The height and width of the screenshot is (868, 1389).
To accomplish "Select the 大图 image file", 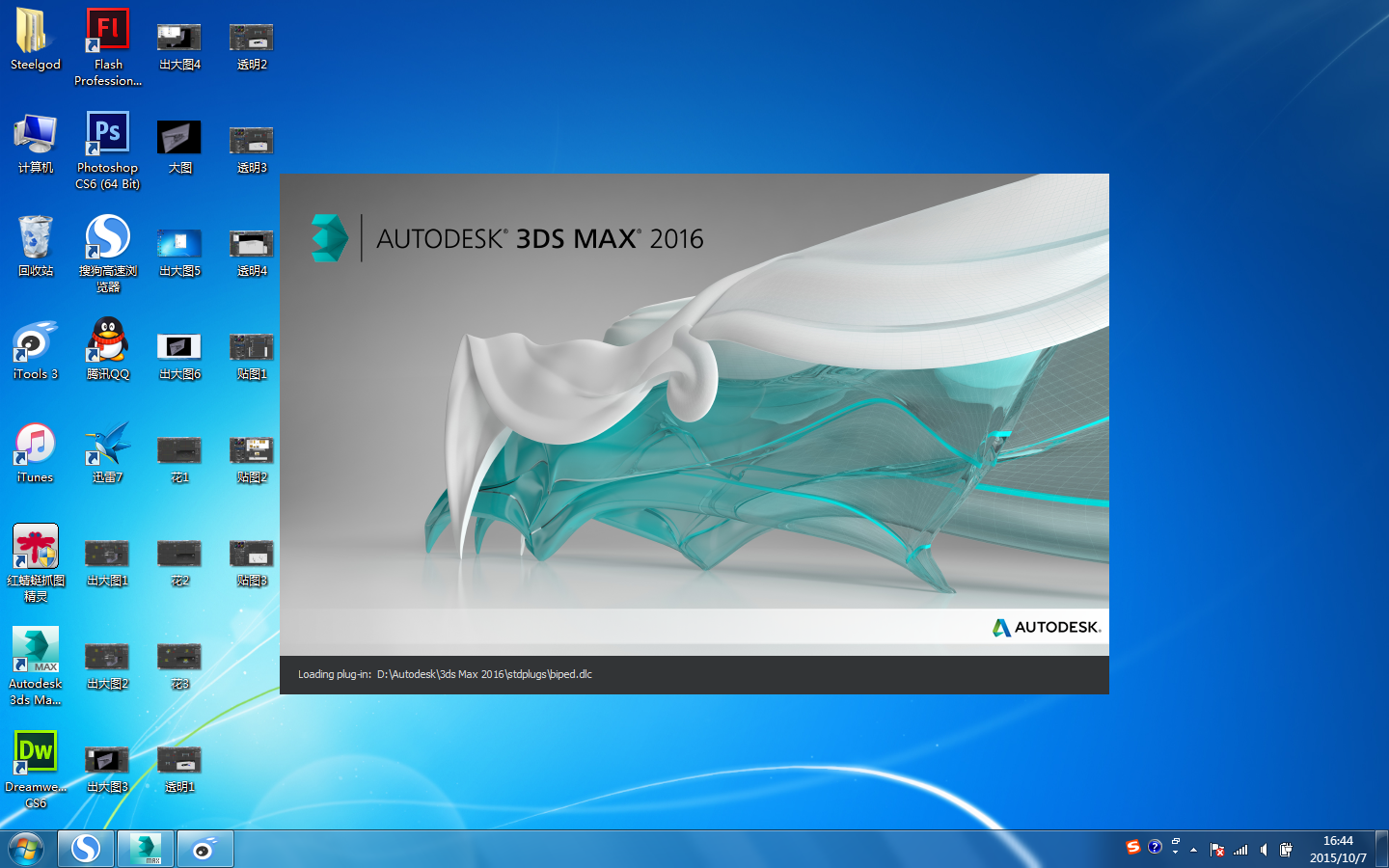I will tap(179, 149).
